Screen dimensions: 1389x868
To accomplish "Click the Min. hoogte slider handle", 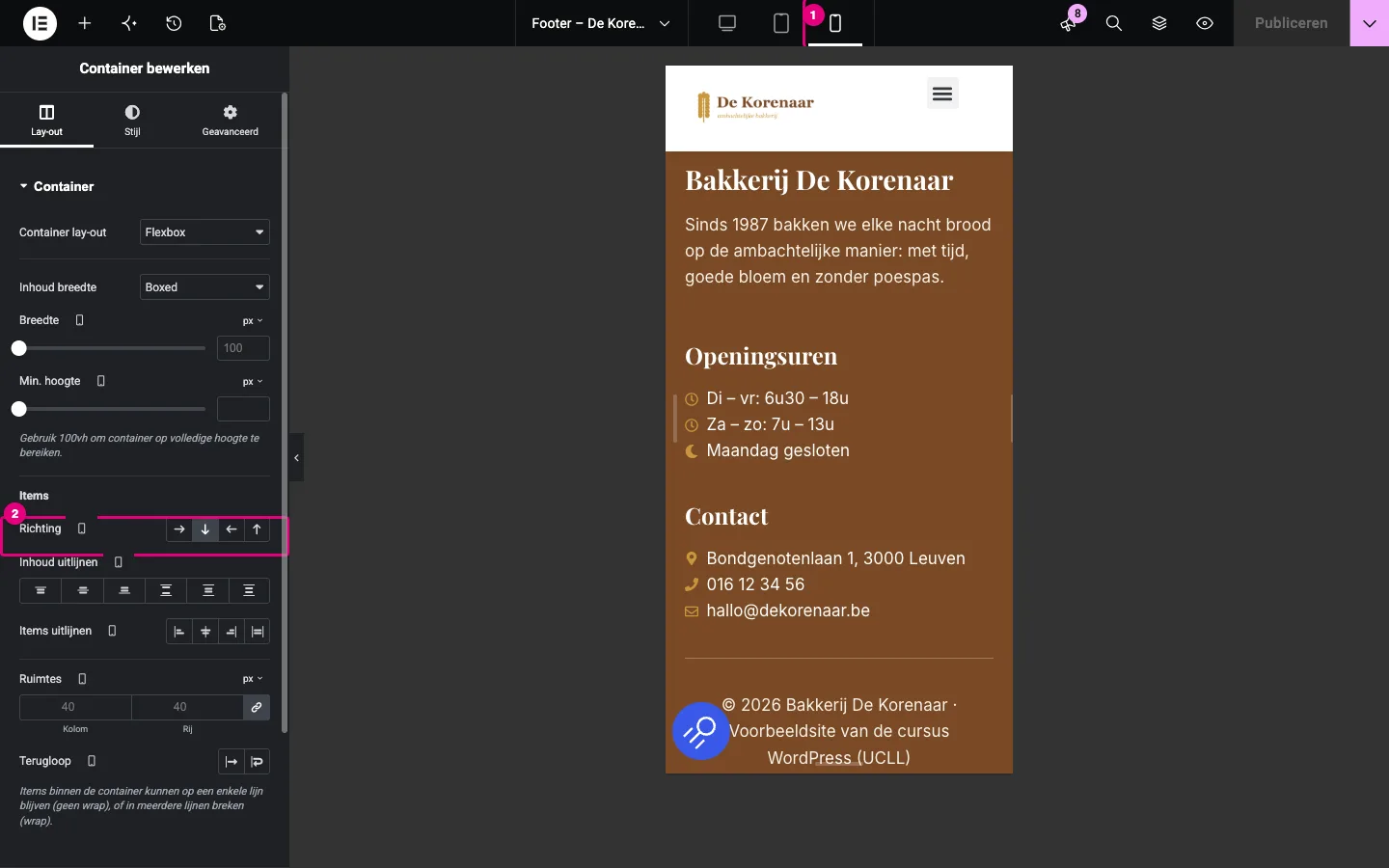I will point(18,409).
